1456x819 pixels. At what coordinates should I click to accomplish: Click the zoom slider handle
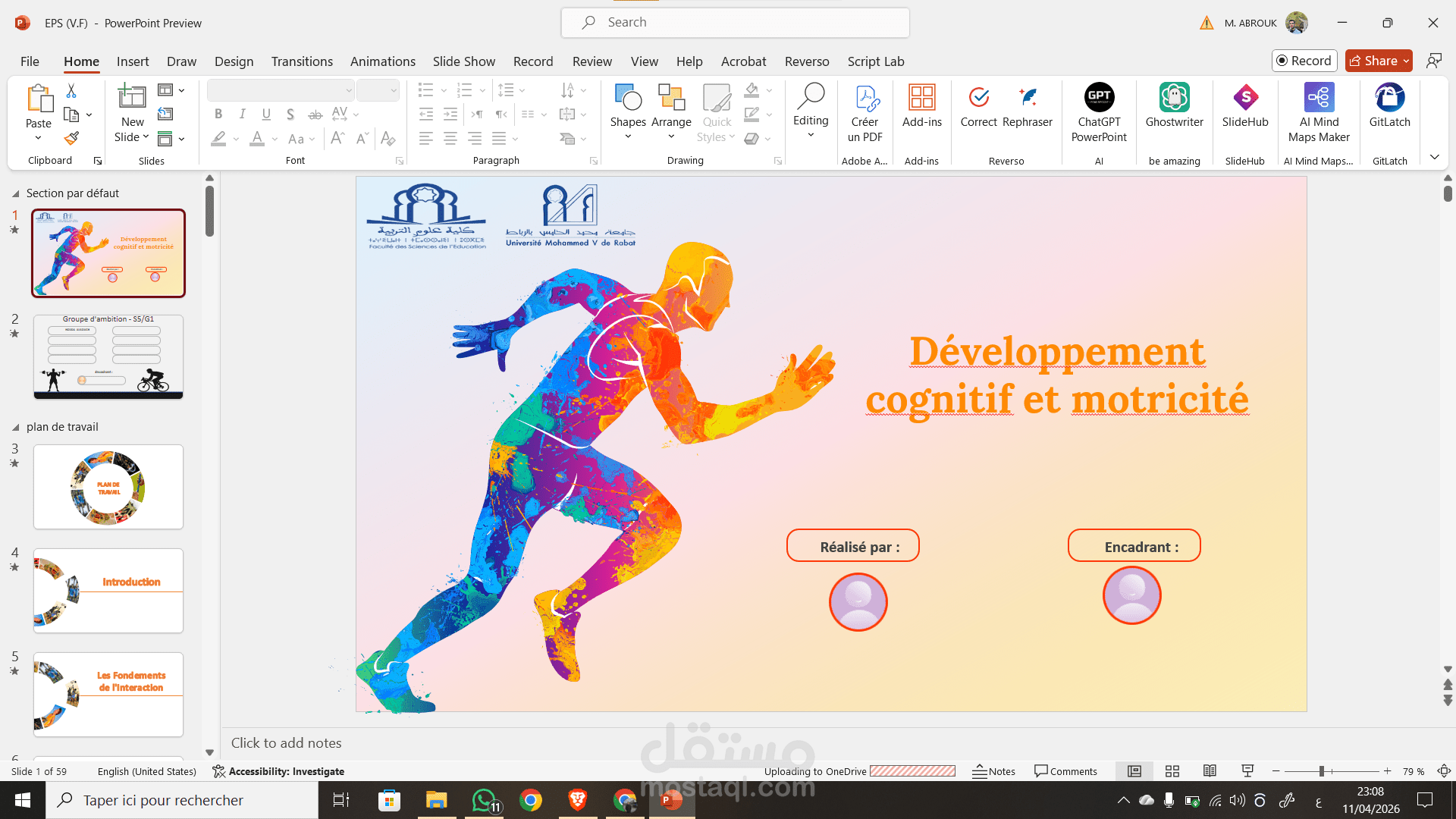pyautogui.click(x=1321, y=771)
